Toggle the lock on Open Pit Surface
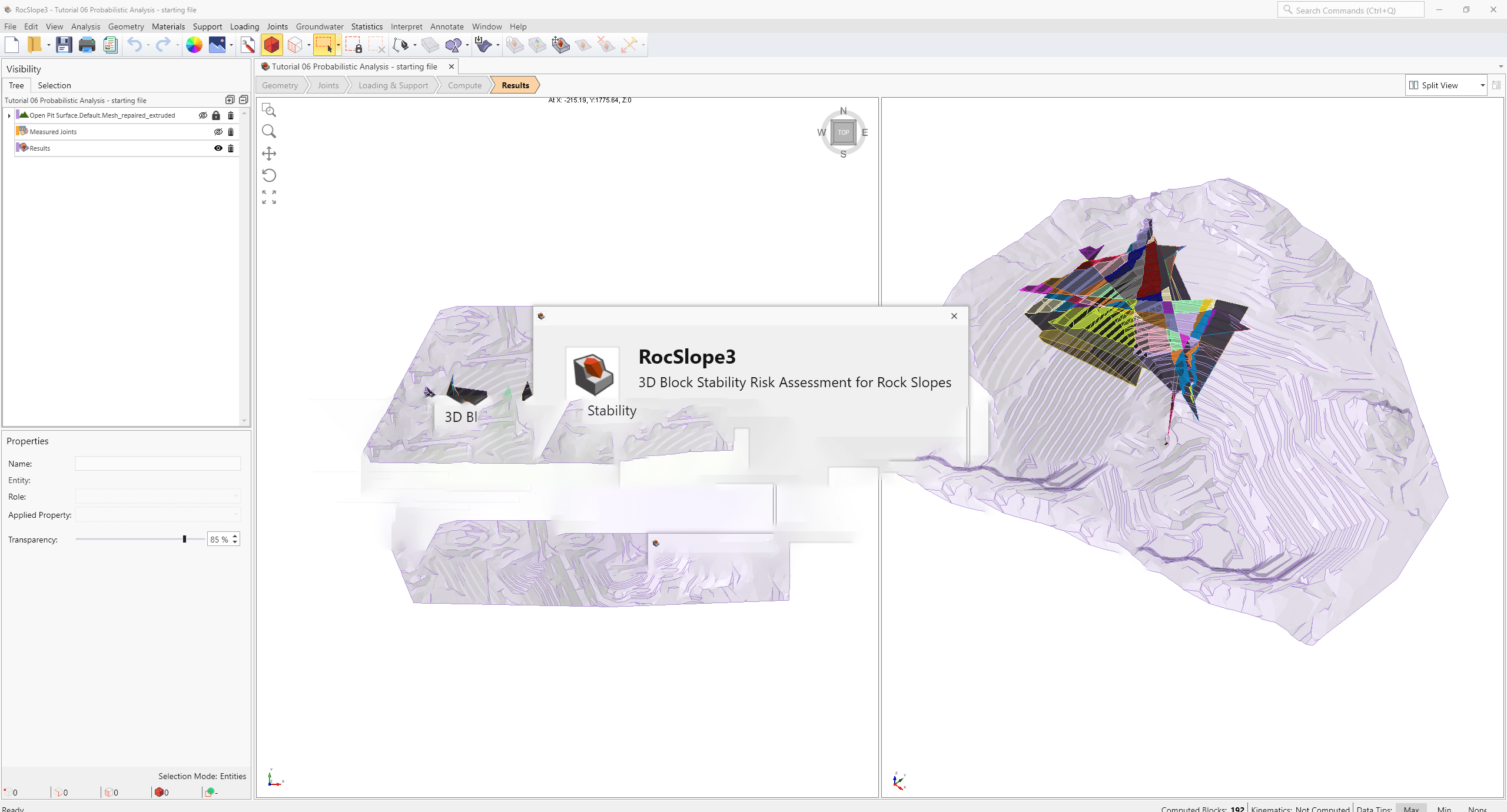Image resolution: width=1507 pixels, height=812 pixels. (216, 115)
